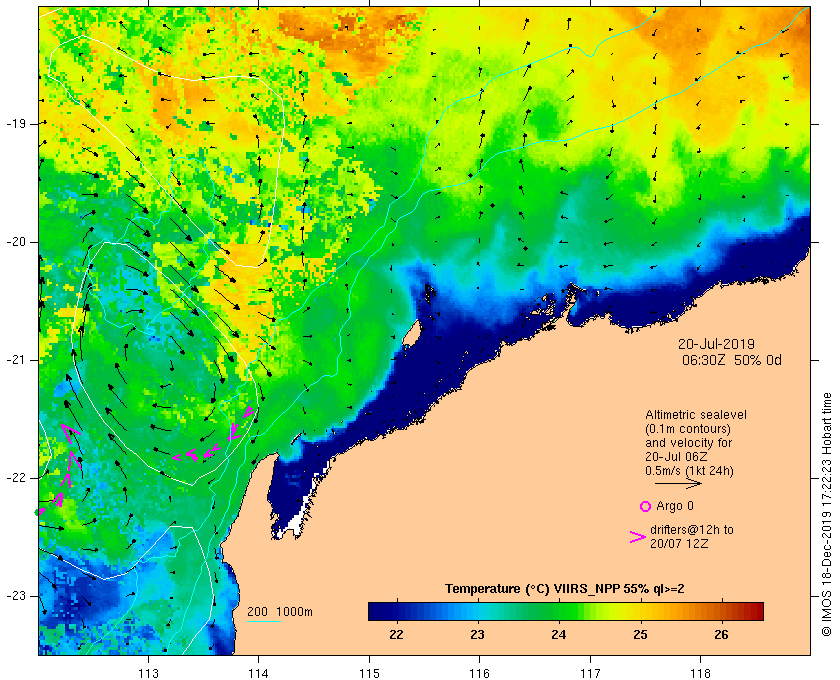Click the latitude label -23

tap(16, 596)
